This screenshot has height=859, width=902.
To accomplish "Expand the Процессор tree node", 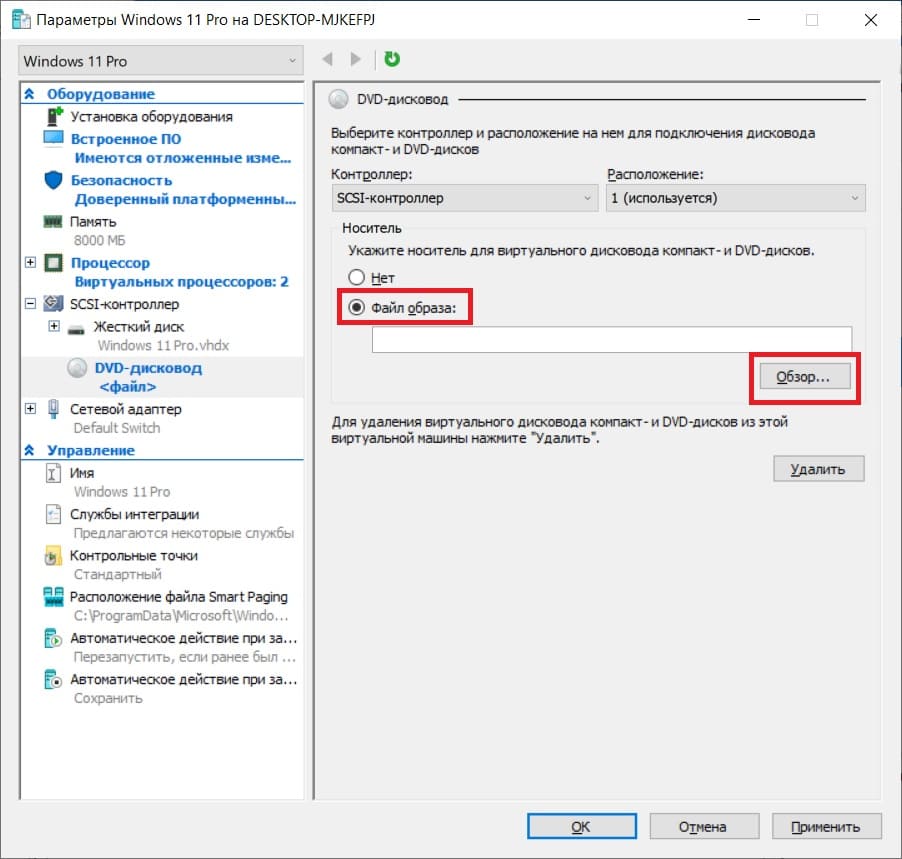I will click(x=30, y=262).
